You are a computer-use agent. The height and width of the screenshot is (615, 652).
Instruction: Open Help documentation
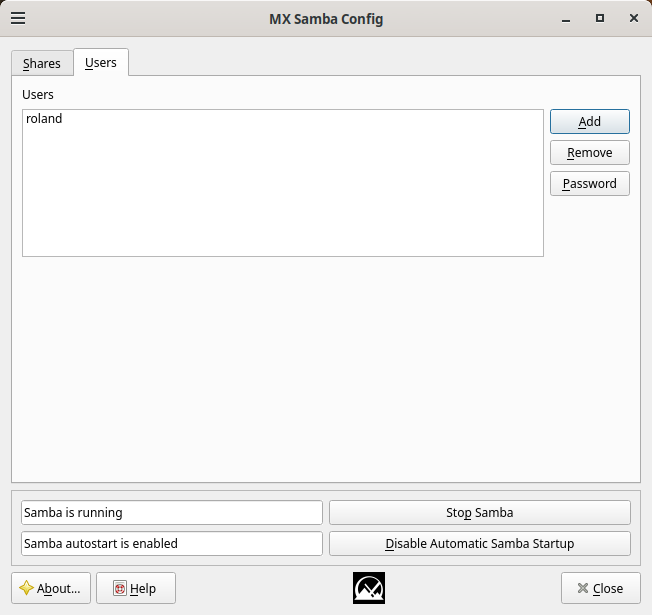pyautogui.click(x=135, y=588)
